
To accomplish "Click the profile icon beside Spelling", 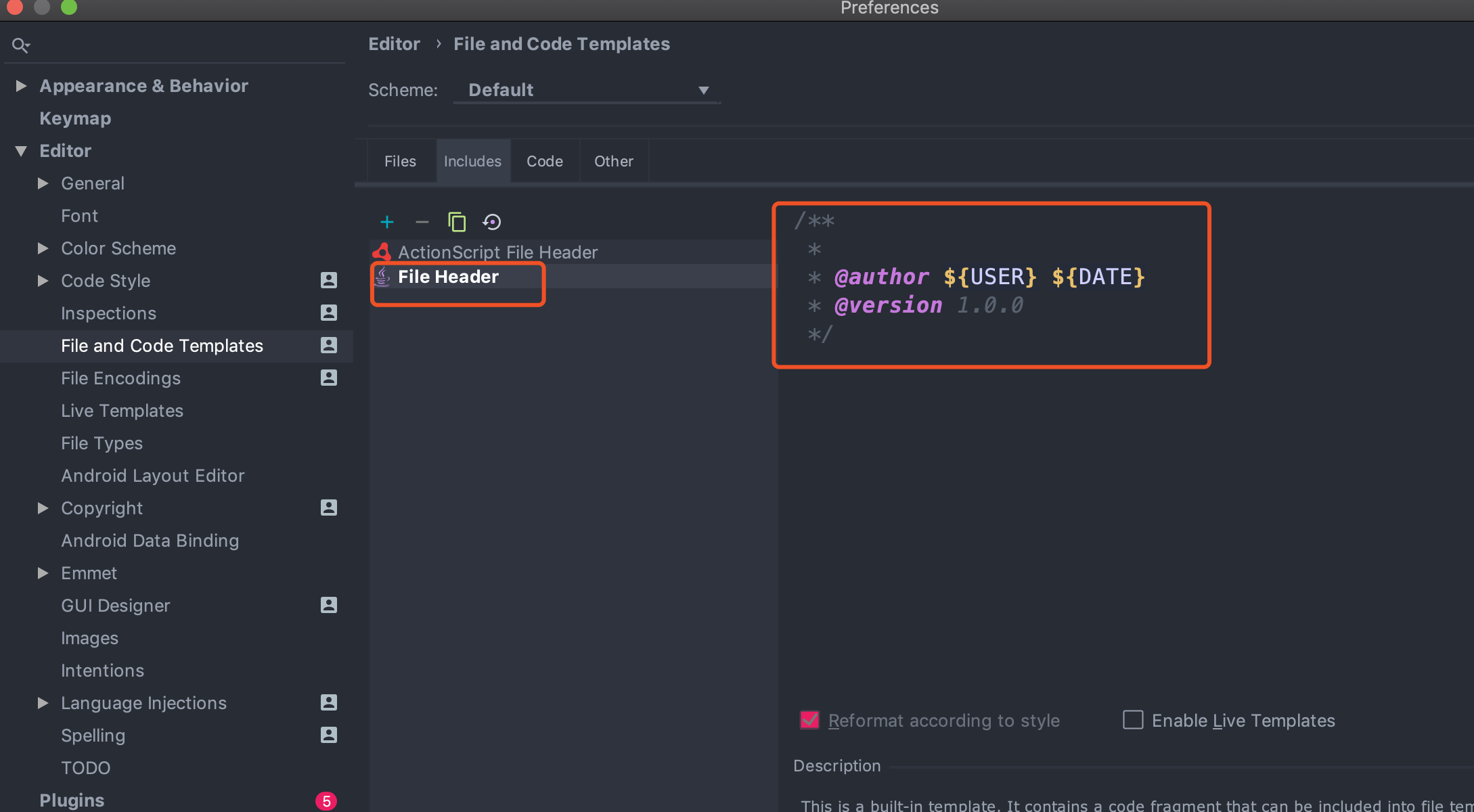I will click(329, 735).
